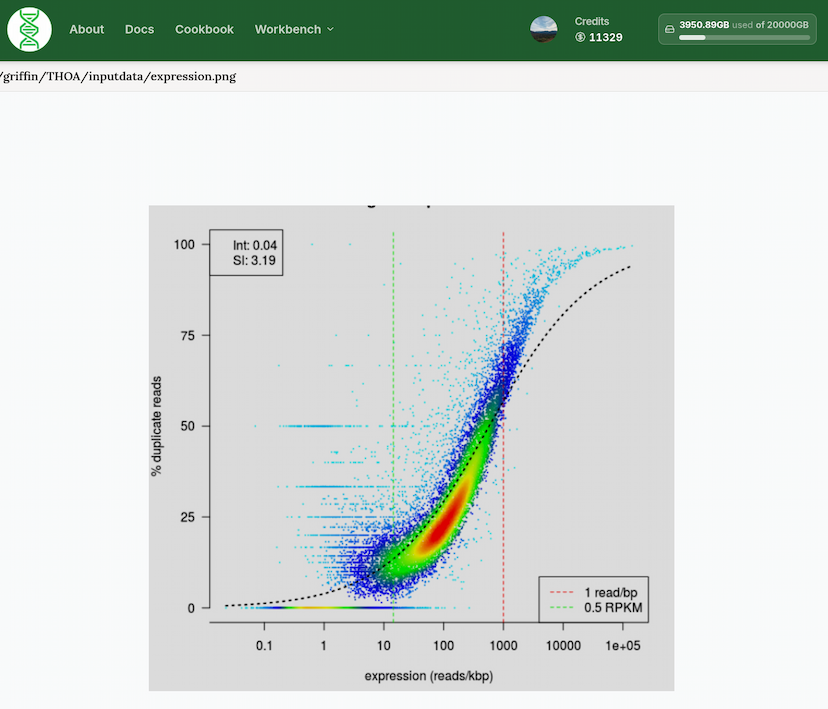Viewport: 828px width, 709px height.
Task: Open the user profile avatar picture
Action: coord(543,29)
